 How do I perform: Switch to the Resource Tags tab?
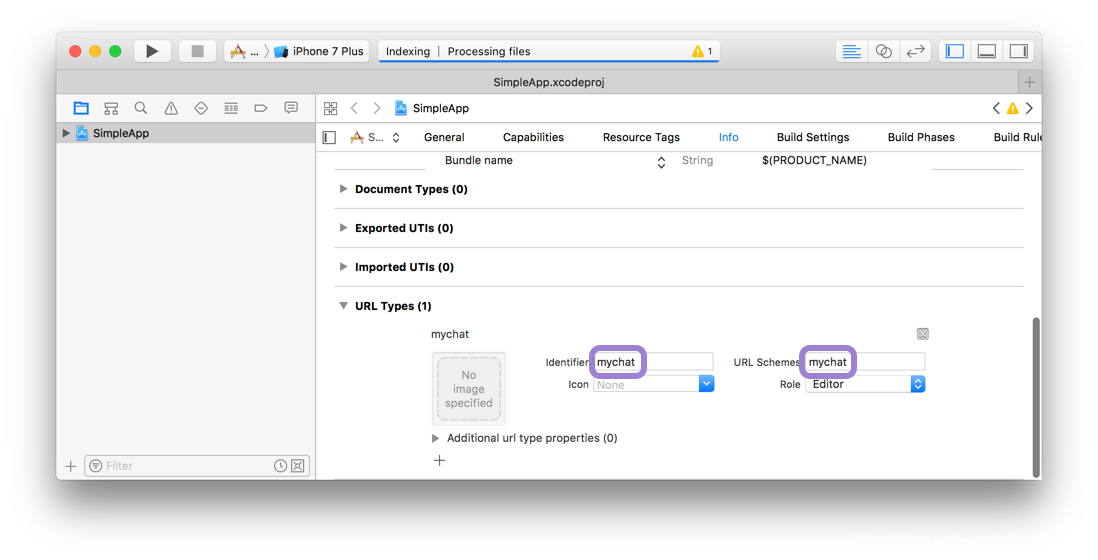[641, 137]
